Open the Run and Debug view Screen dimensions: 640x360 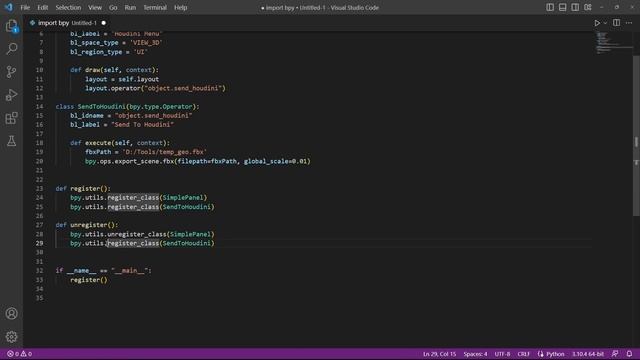11,95
